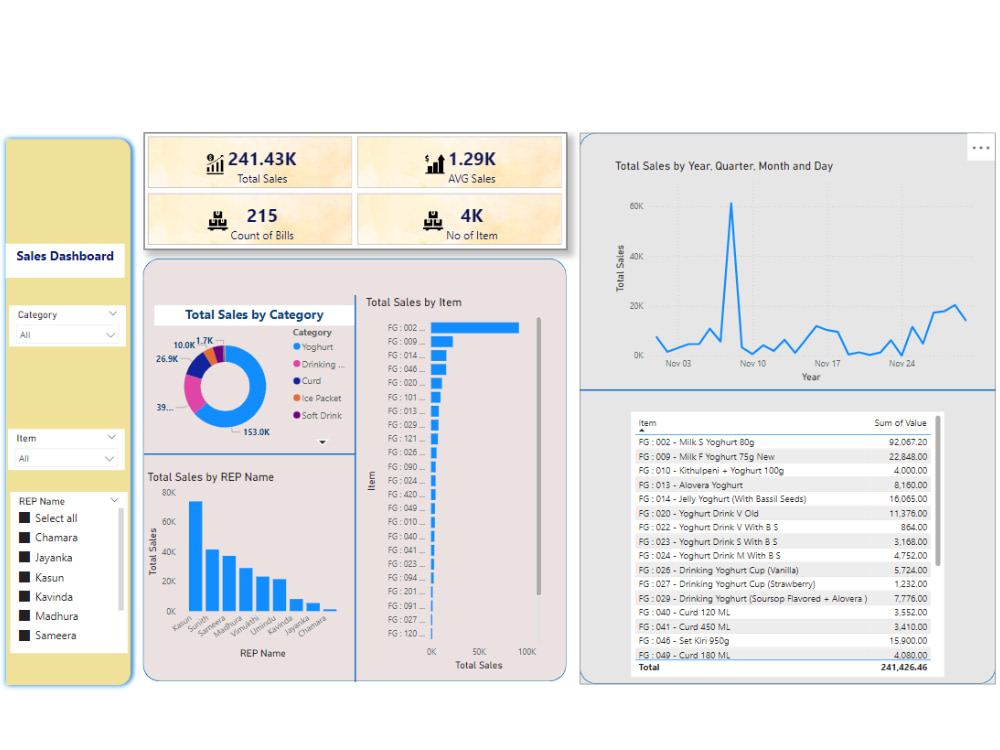Click the 215 Count of Bills value
Image resolution: width=1000 pixels, height=750 pixels.
point(262,216)
